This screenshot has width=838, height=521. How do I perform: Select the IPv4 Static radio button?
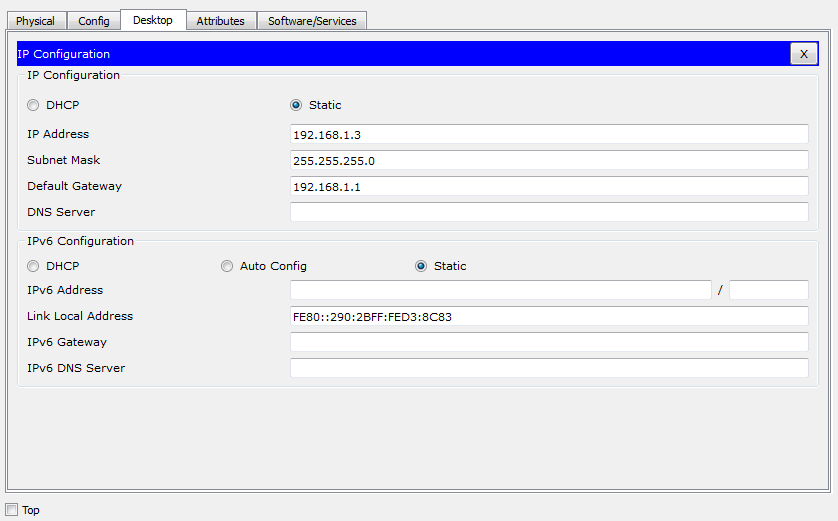296,105
